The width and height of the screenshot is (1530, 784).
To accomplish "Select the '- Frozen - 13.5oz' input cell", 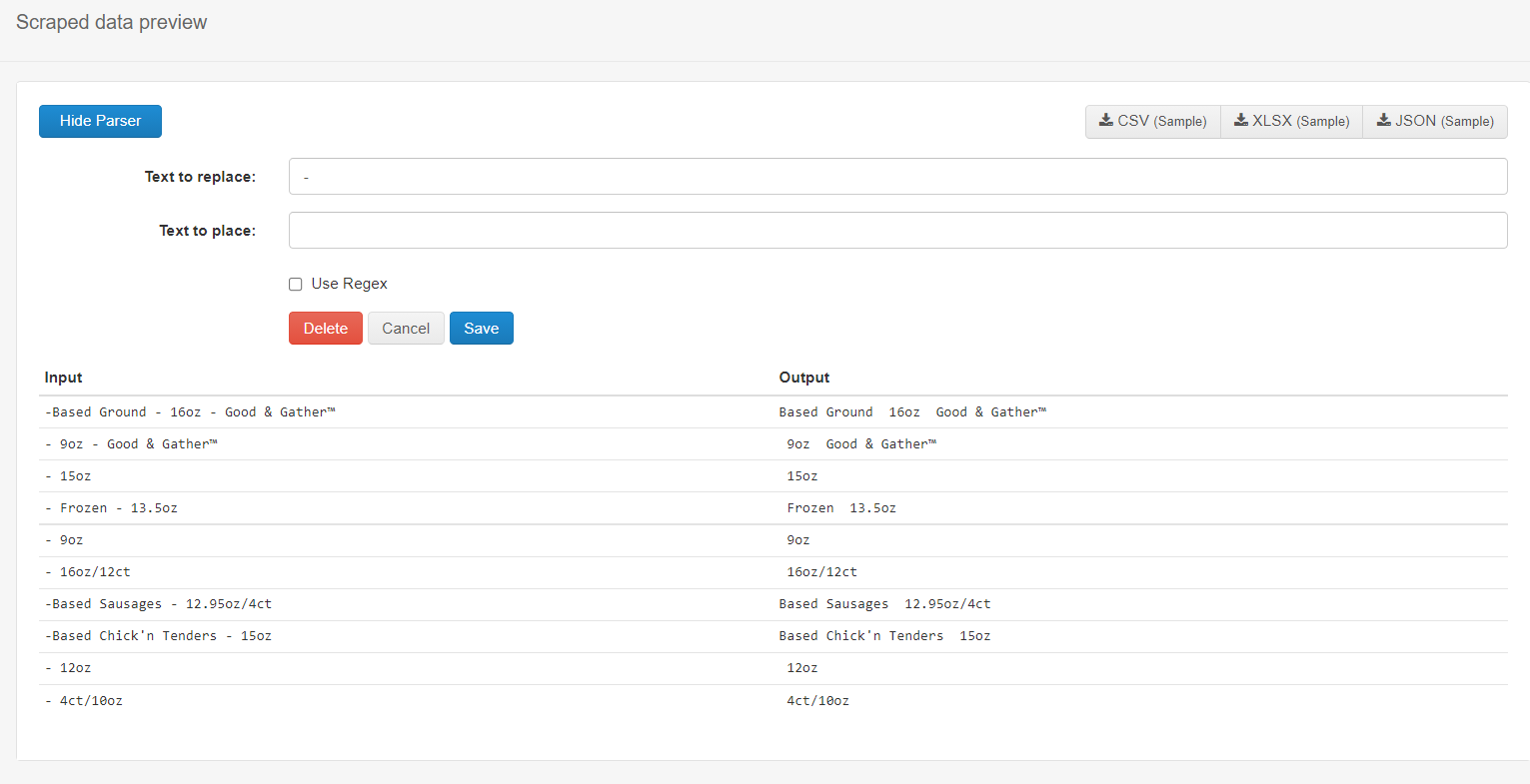I will point(112,508).
